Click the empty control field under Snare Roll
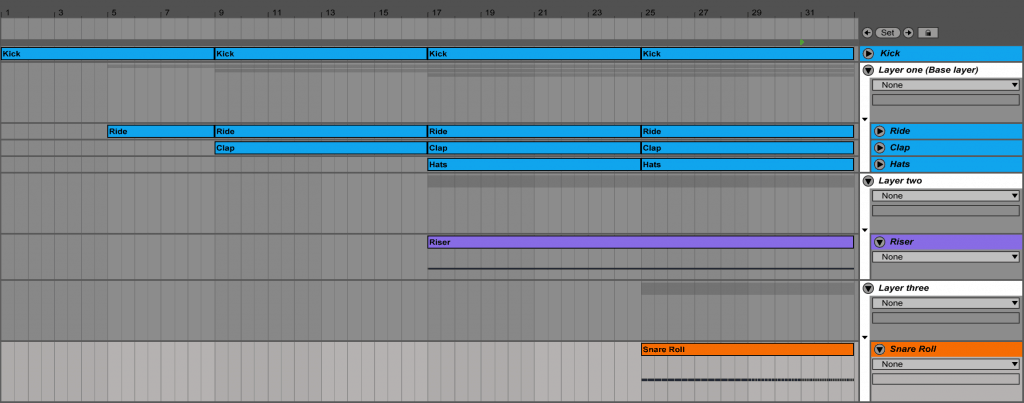This screenshot has height=403, width=1024. coord(946,379)
